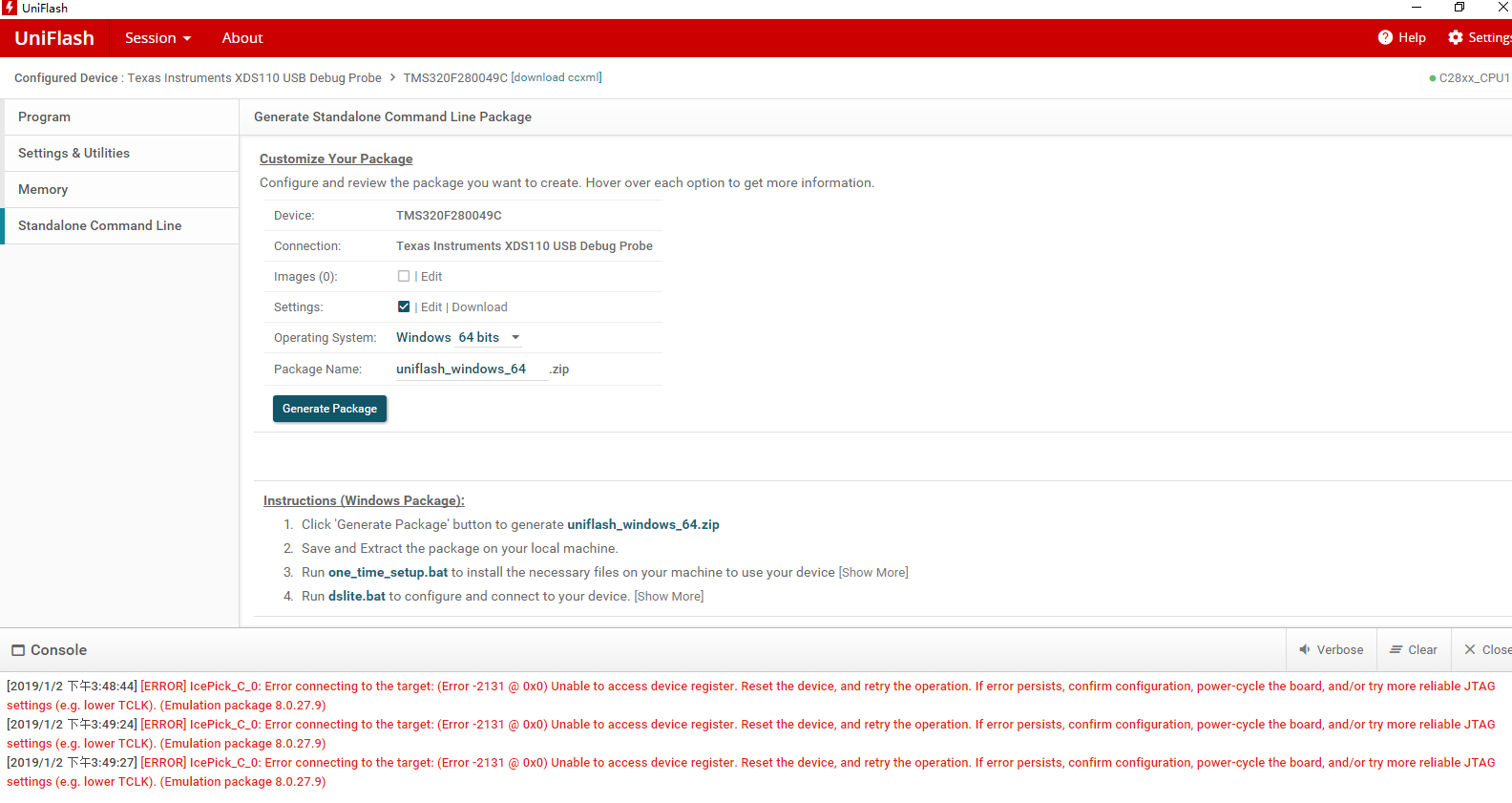Click the UniFlash logo in the red header

point(54,38)
